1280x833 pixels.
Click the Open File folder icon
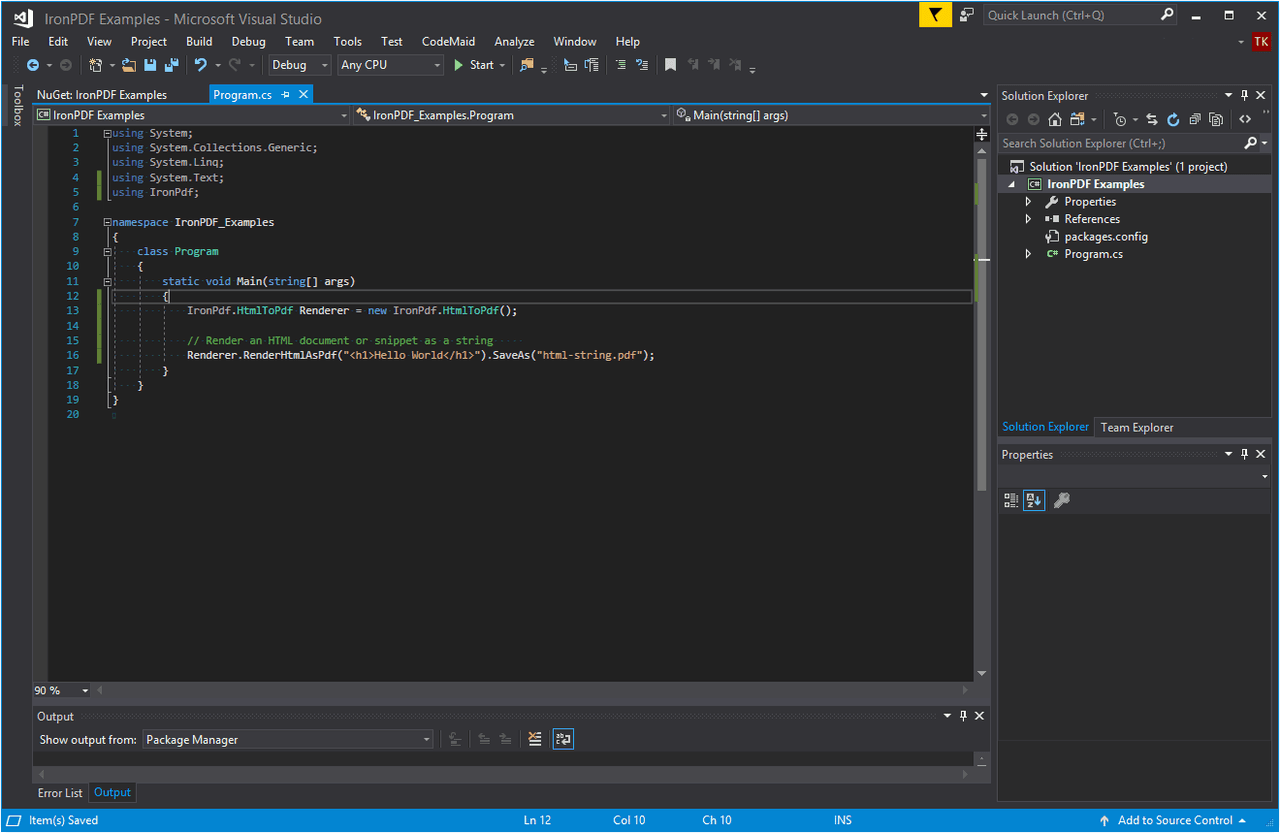tap(129, 65)
